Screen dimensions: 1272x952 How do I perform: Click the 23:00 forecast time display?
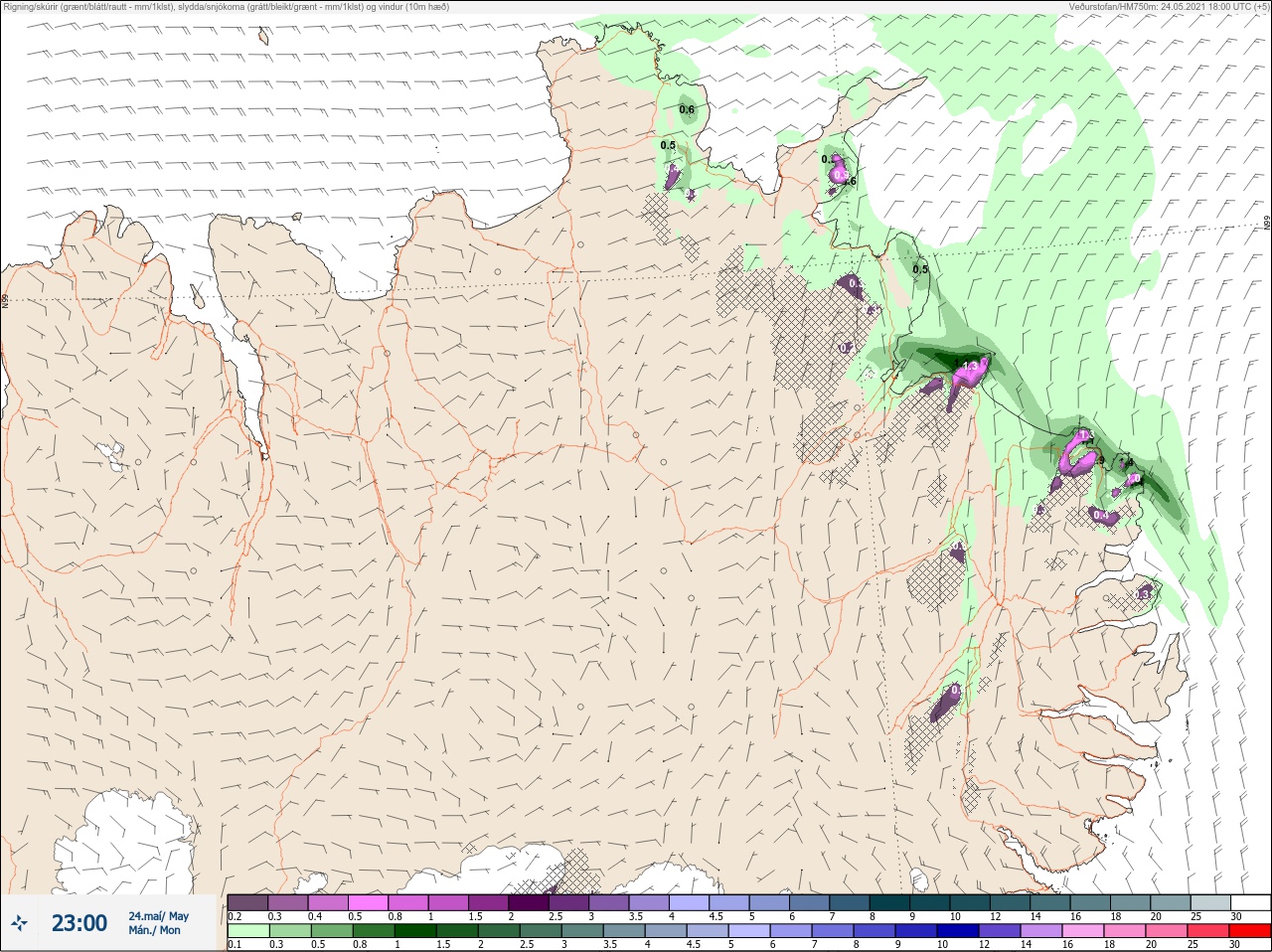pos(79,923)
